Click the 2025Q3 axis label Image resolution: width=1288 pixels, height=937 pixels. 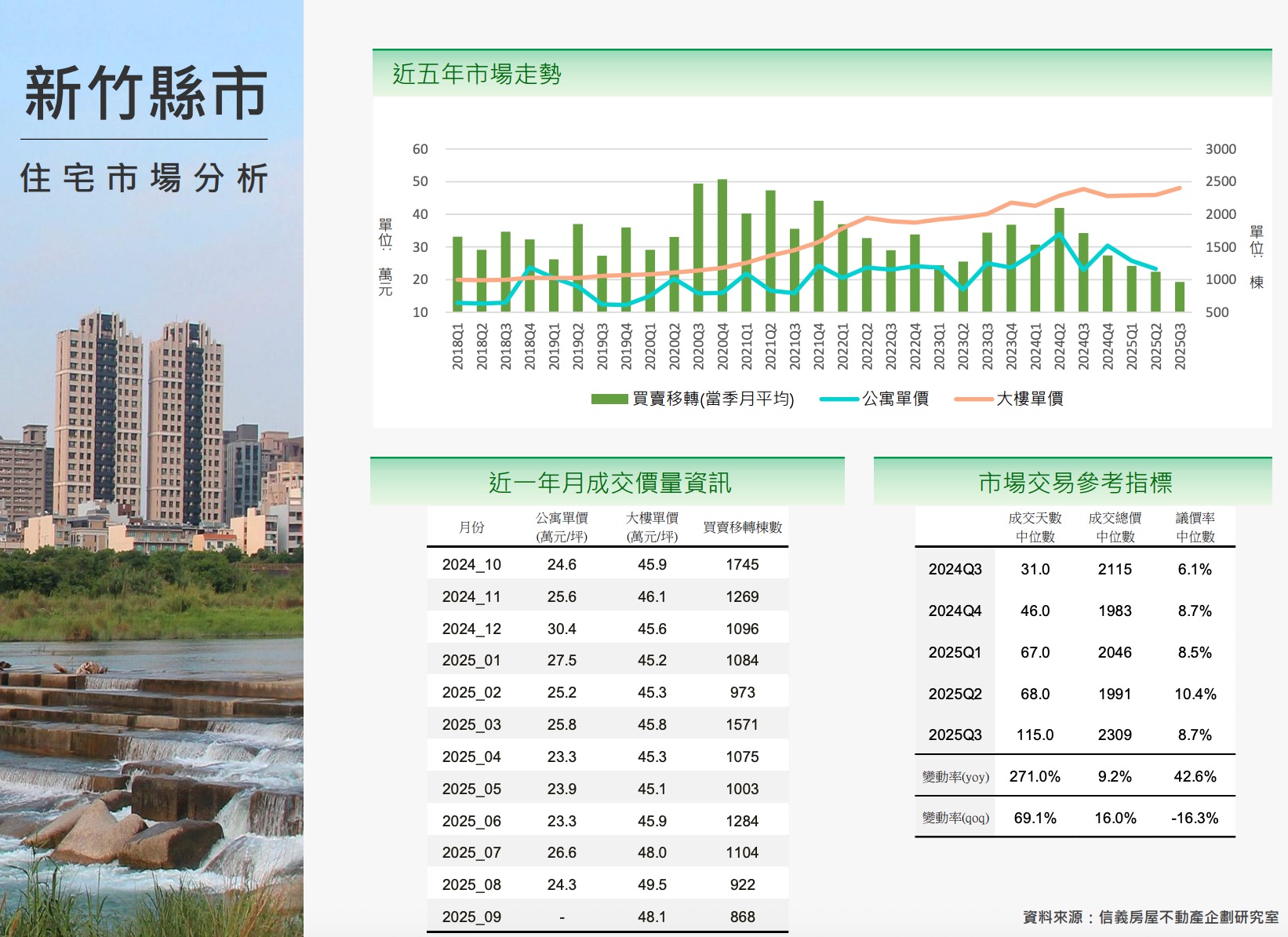click(x=1180, y=346)
